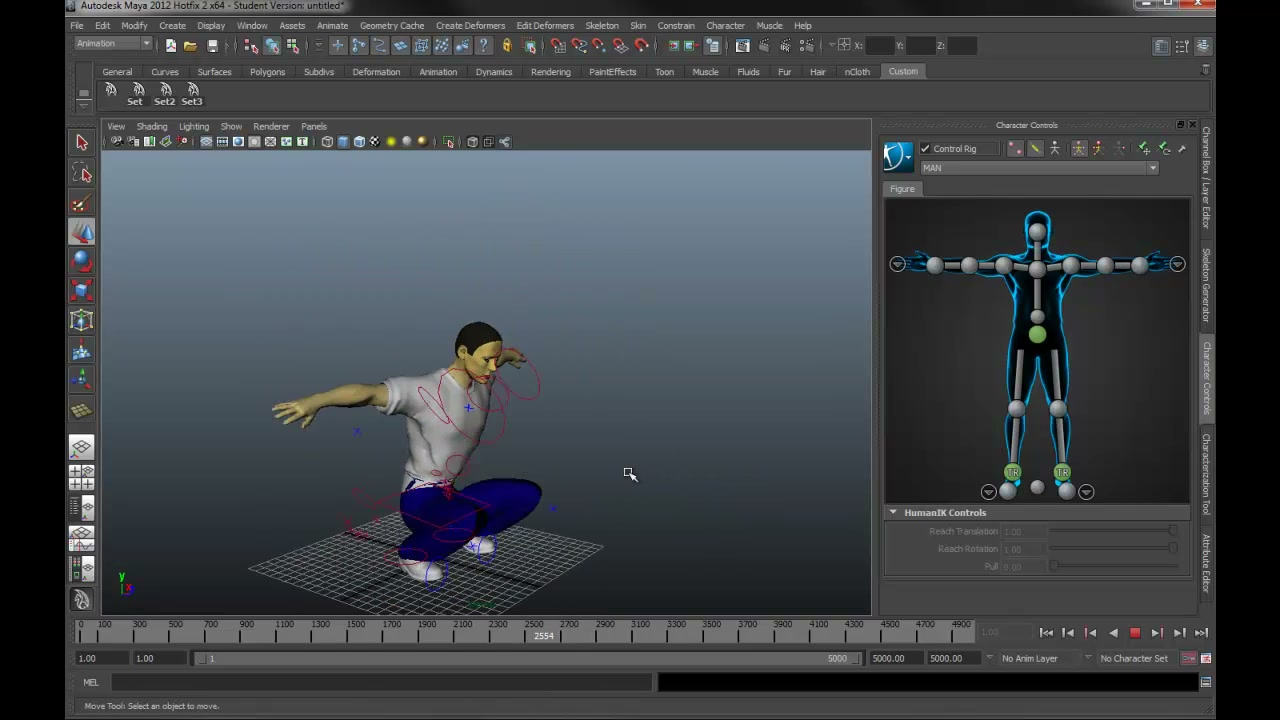Switch to single perspective view layout
The width and height of the screenshot is (1280, 720).
tap(82, 448)
